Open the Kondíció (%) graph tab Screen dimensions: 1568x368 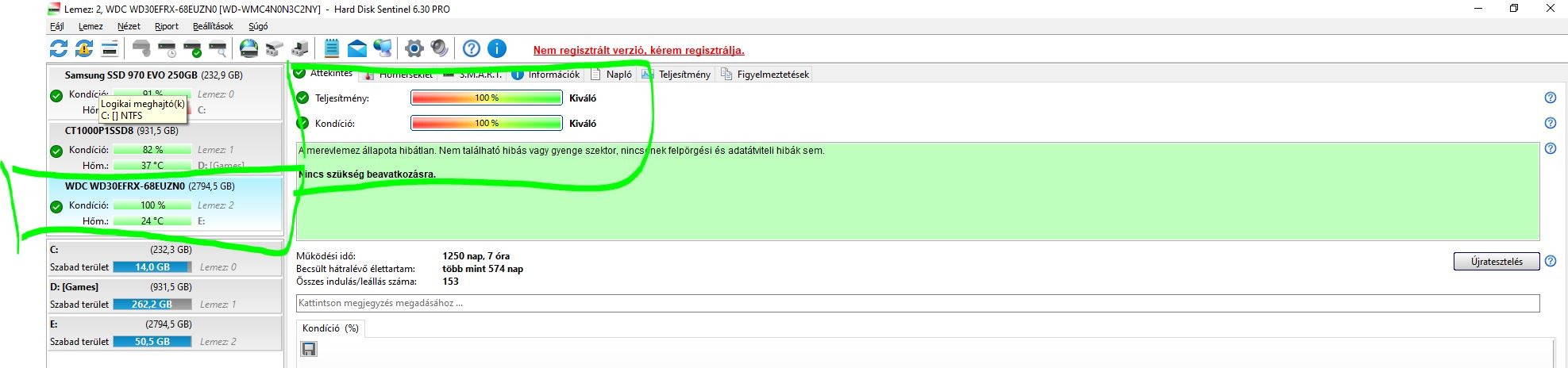(330, 328)
